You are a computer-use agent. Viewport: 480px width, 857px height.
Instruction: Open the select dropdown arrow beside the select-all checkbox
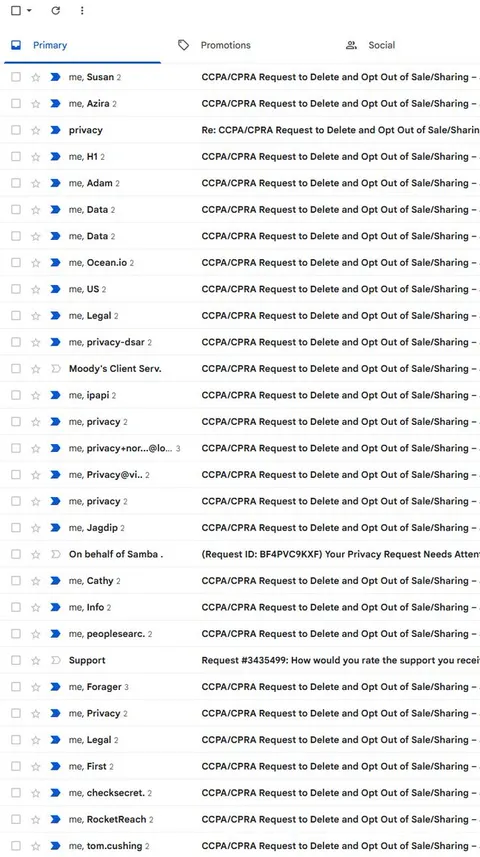29,10
